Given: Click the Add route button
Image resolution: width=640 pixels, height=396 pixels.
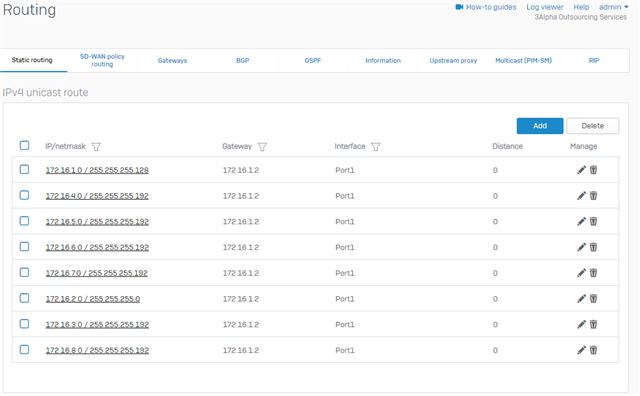Looking at the screenshot, I should pos(540,126).
